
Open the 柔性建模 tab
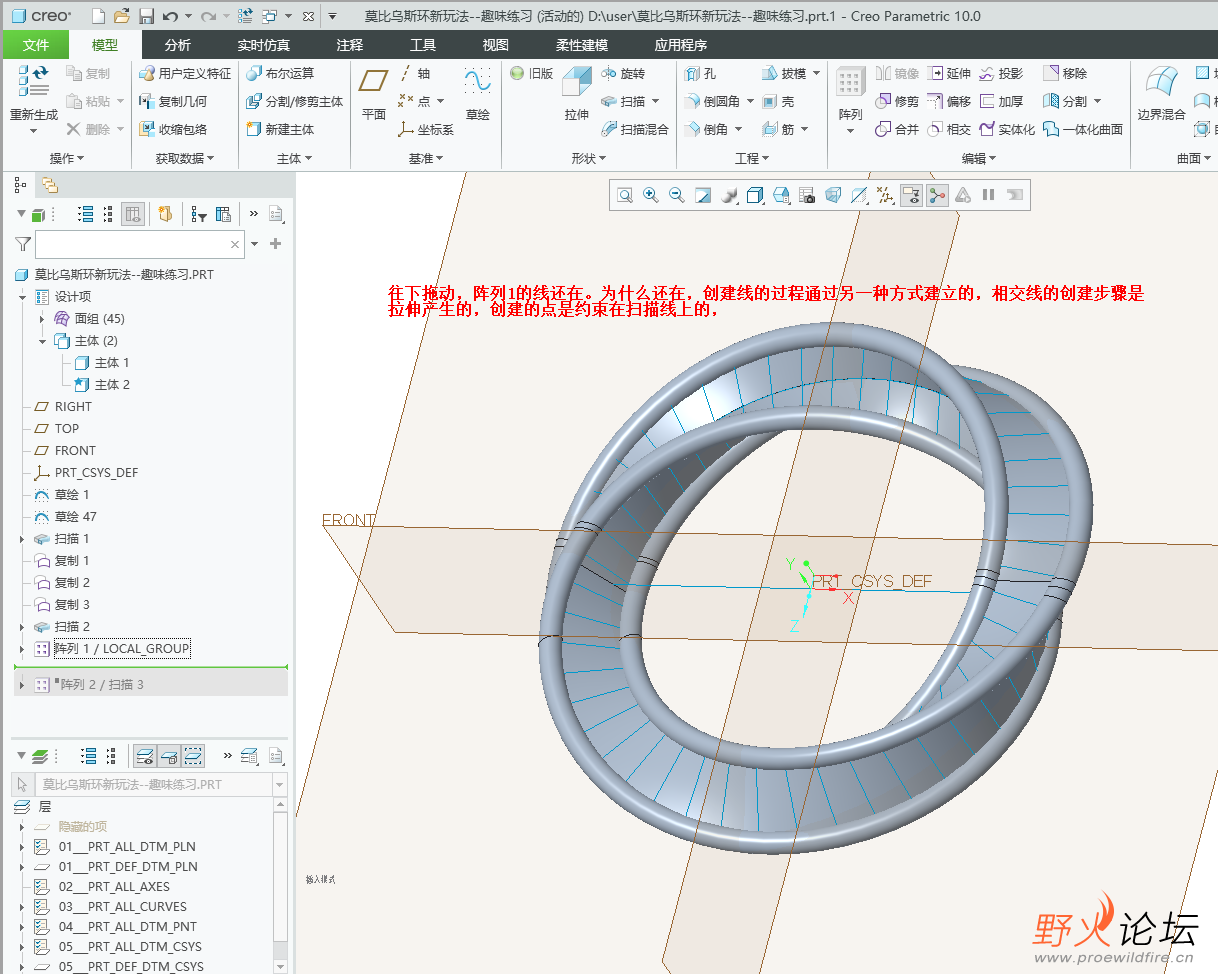point(582,45)
